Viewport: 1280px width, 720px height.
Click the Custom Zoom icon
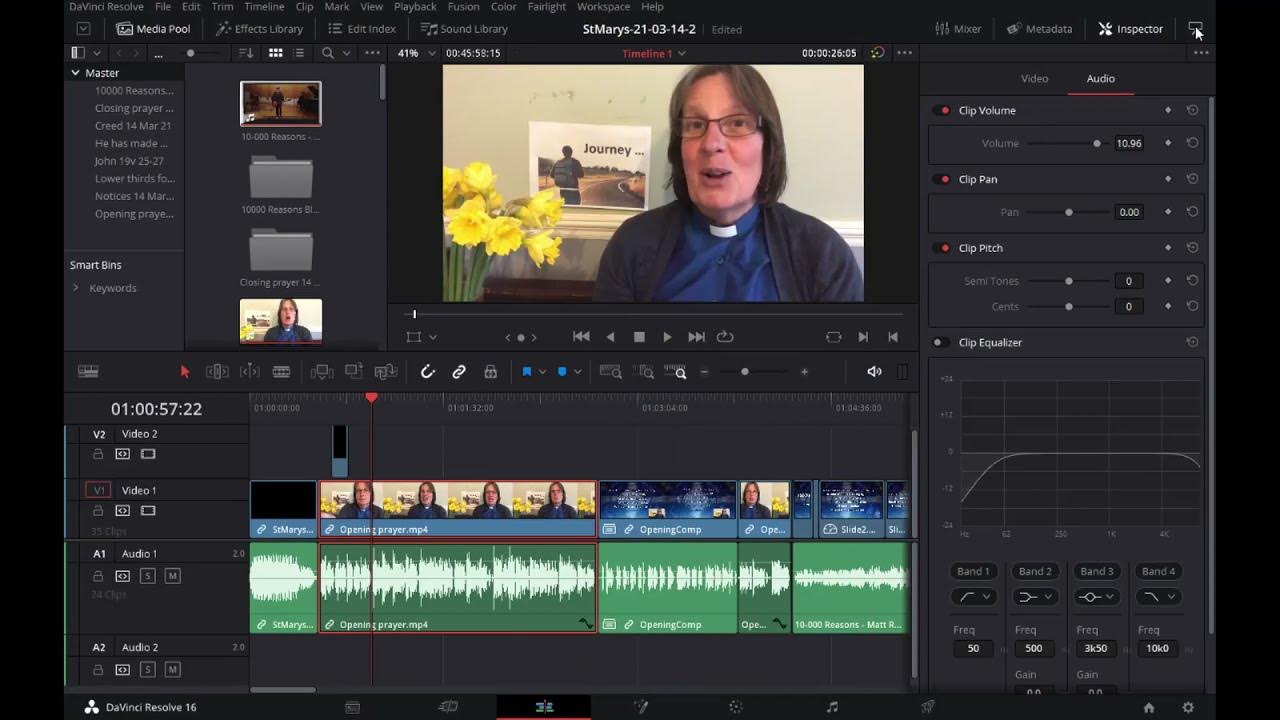[x=676, y=372]
